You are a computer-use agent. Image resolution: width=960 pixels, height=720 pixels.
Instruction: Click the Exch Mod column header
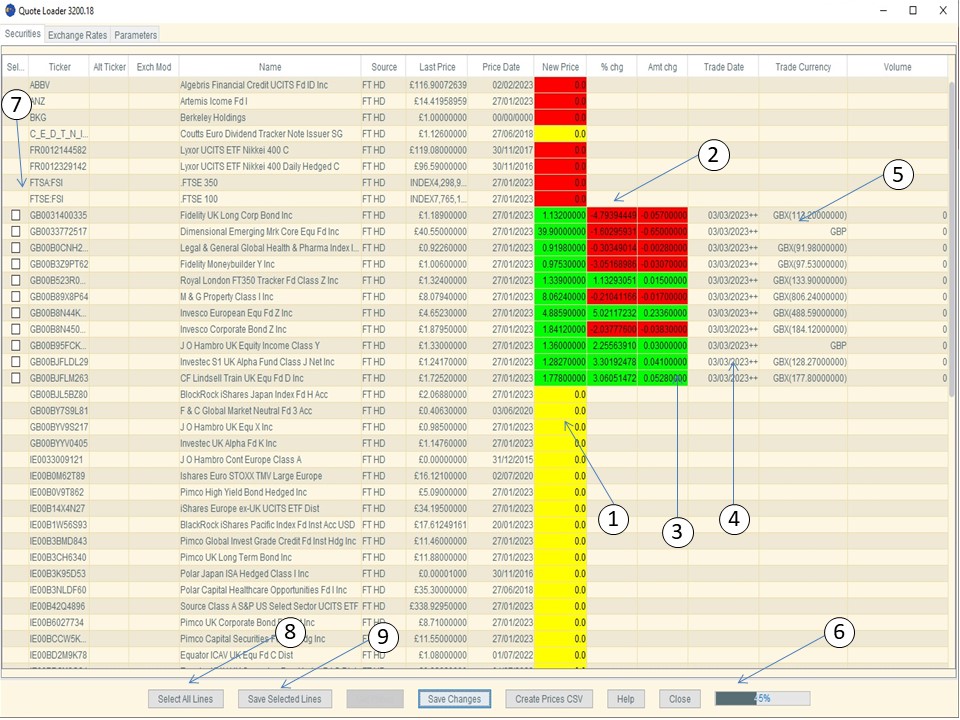pos(154,67)
